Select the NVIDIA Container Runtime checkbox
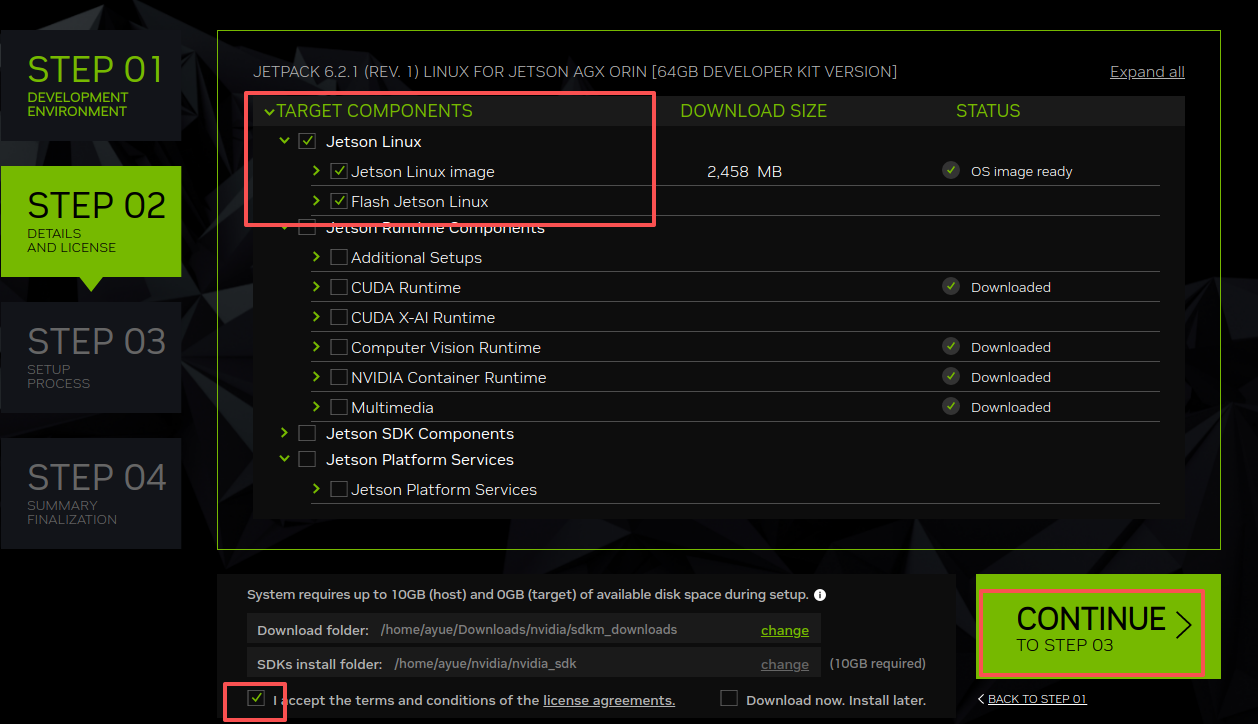The image size is (1258, 724). [x=339, y=377]
